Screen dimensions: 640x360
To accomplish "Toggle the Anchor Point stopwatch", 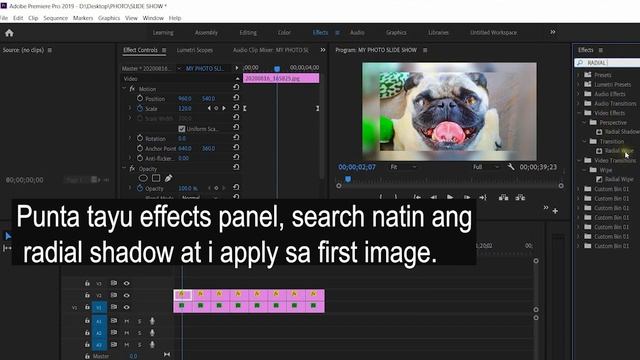I will click(140, 148).
